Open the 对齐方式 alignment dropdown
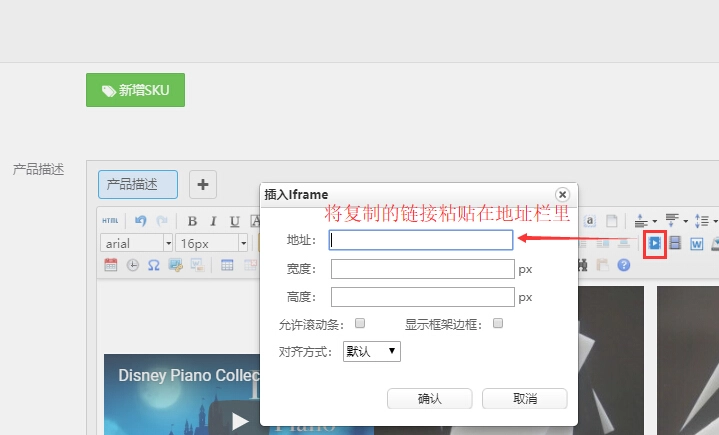This screenshot has height=435, width=719. pyautogui.click(x=371, y=351)
